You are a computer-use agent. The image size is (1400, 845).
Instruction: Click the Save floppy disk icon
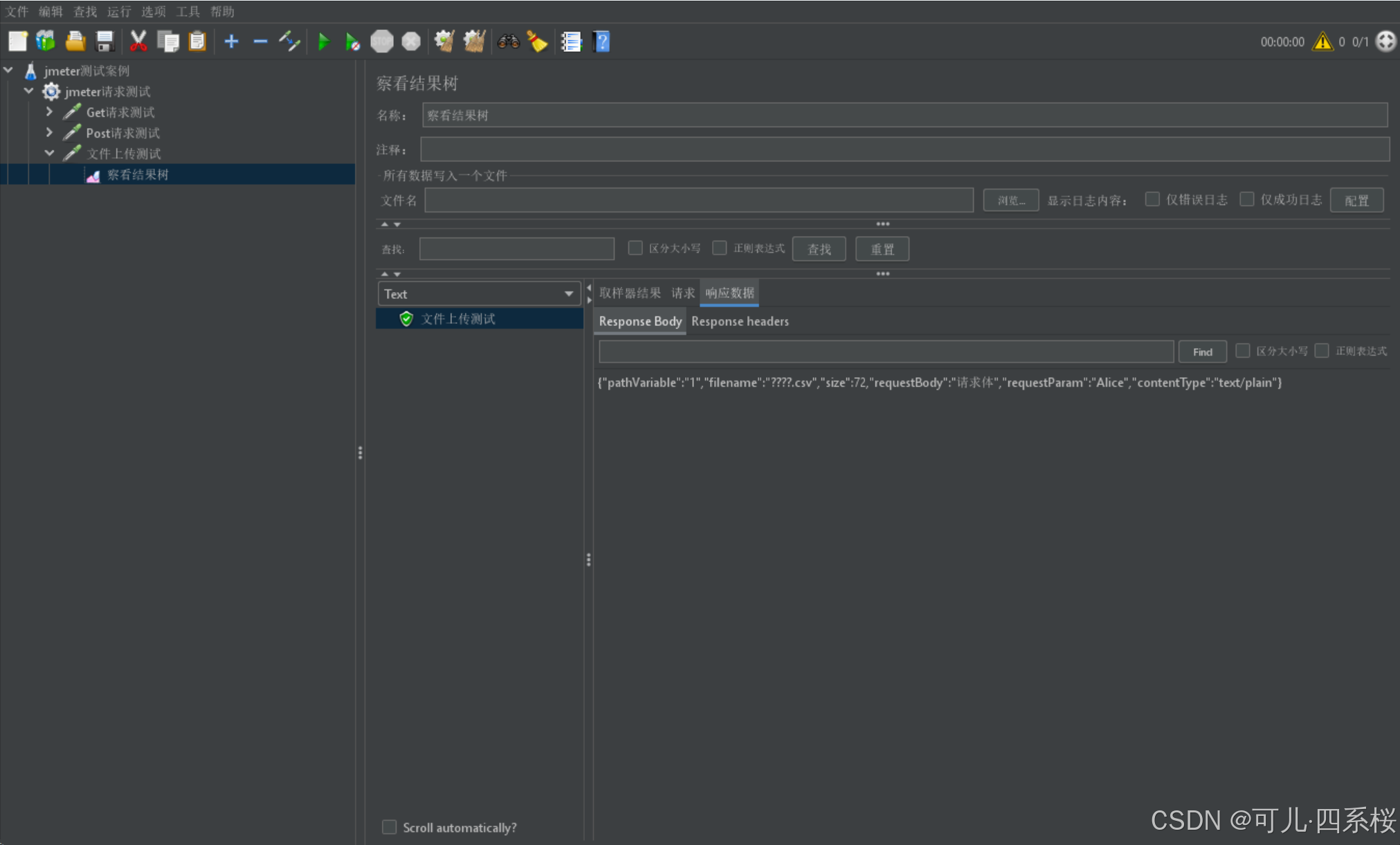[104, 42]
